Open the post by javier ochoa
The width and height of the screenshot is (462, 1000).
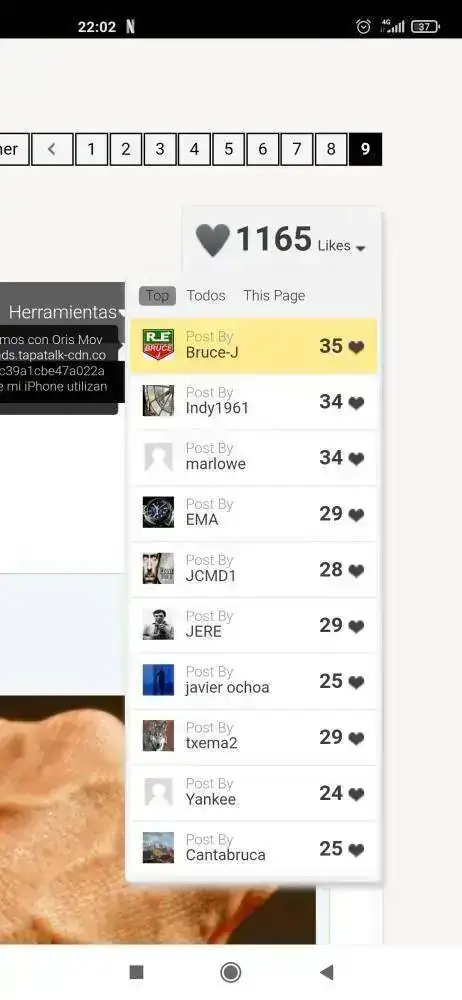tap(254, 680)
